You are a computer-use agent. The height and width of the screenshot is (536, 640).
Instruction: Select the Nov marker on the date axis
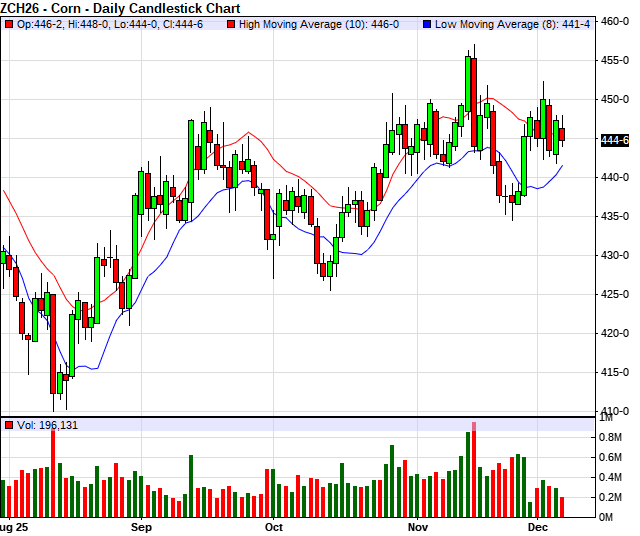[418, 525]
